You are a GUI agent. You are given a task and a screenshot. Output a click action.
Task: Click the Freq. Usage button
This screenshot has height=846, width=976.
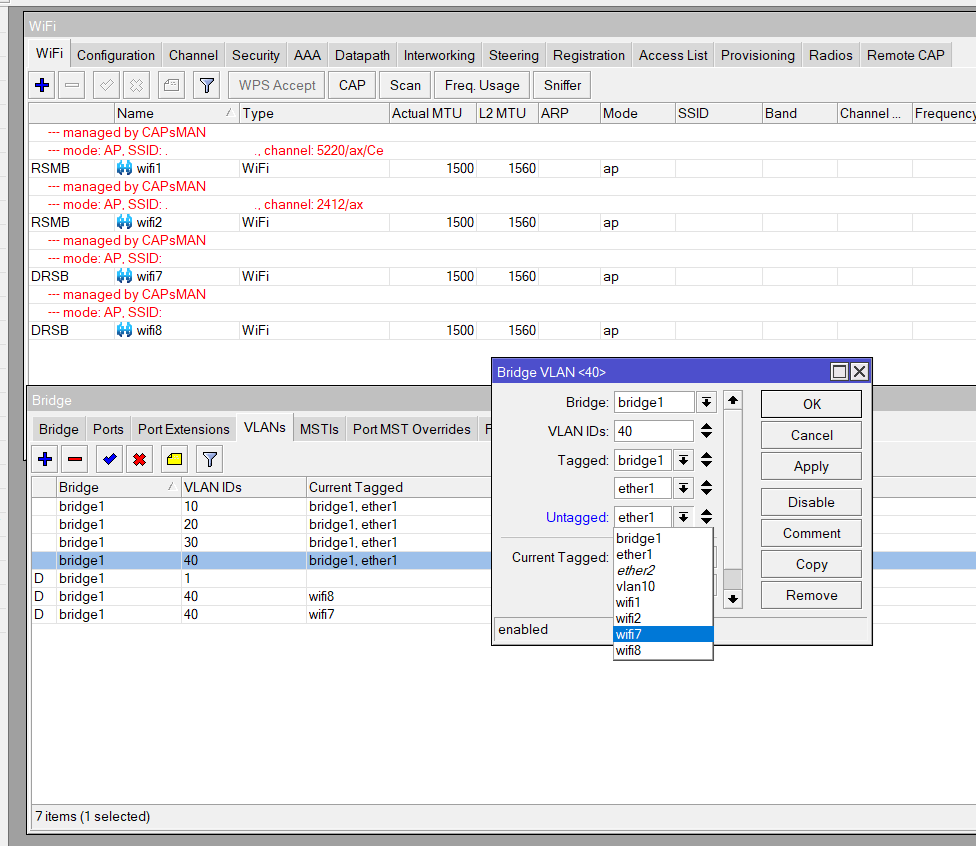pos(481,86)
